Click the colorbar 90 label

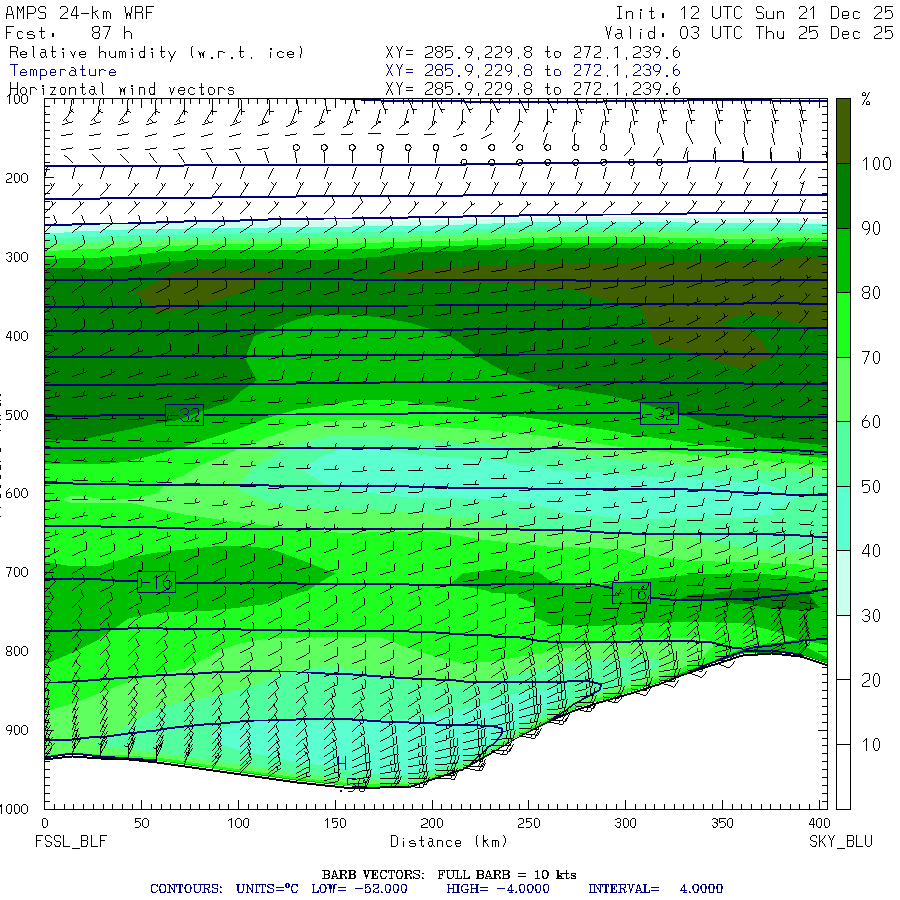point(871,228)
